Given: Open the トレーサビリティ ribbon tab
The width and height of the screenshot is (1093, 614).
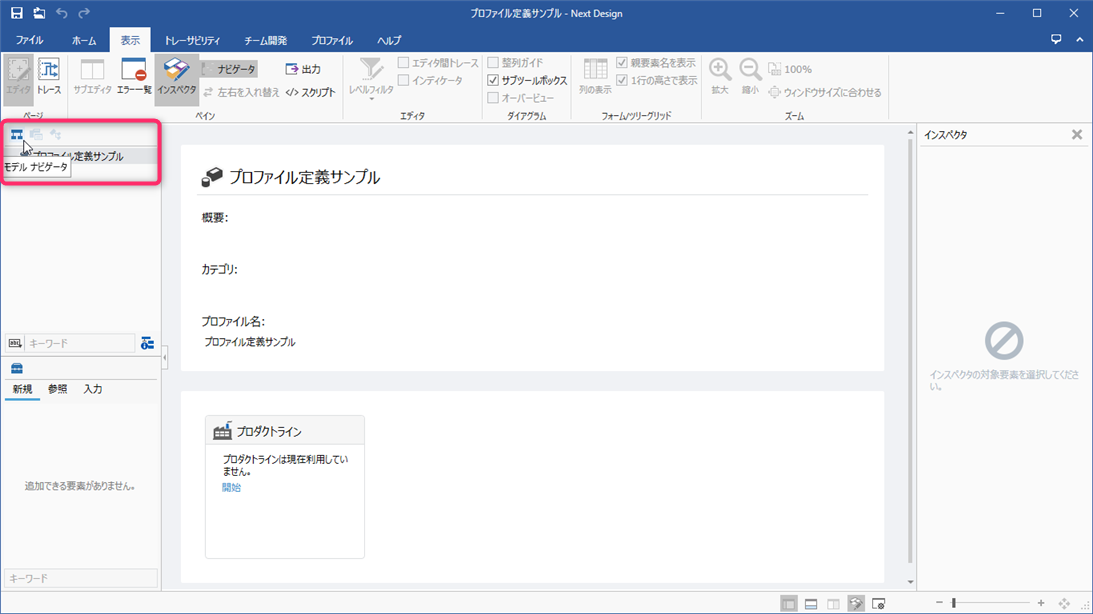Looking at the screenshot, I should (192, 41).
